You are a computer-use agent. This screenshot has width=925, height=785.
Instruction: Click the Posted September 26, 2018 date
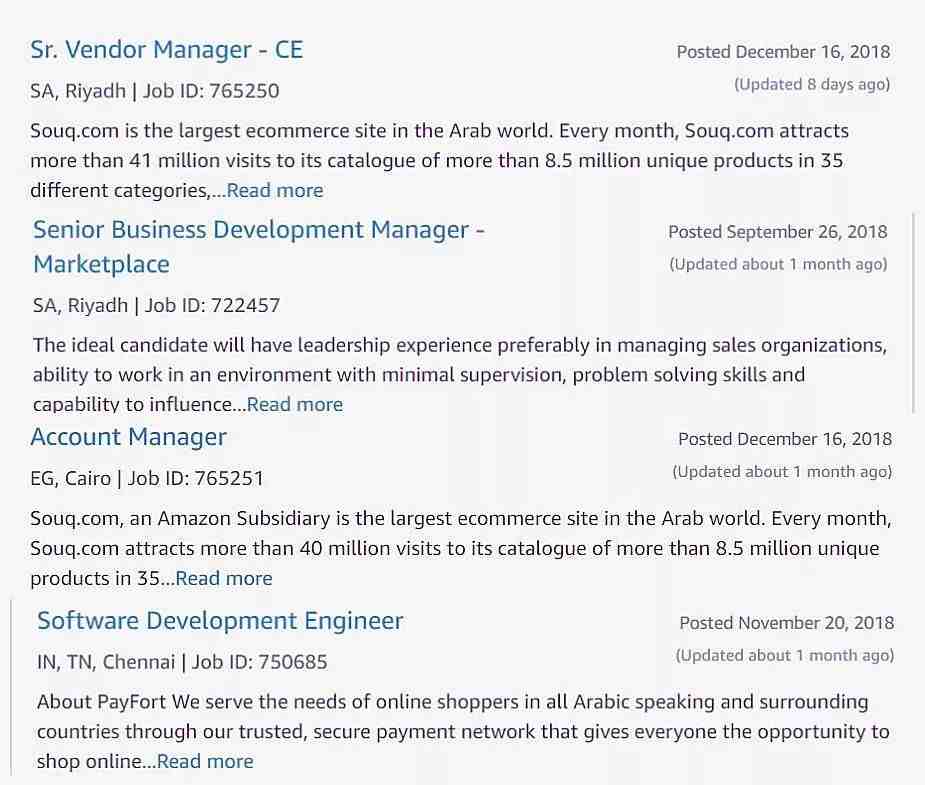tap(778, 232)
